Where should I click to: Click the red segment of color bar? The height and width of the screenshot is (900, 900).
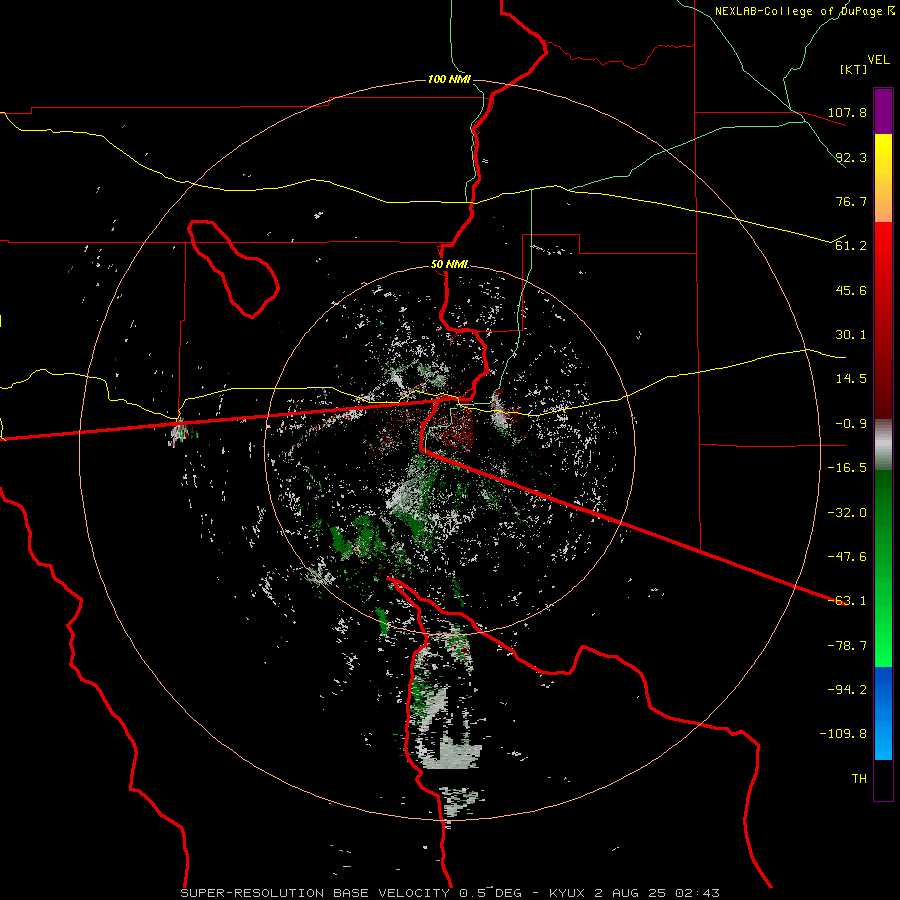(x=883, y=320)
